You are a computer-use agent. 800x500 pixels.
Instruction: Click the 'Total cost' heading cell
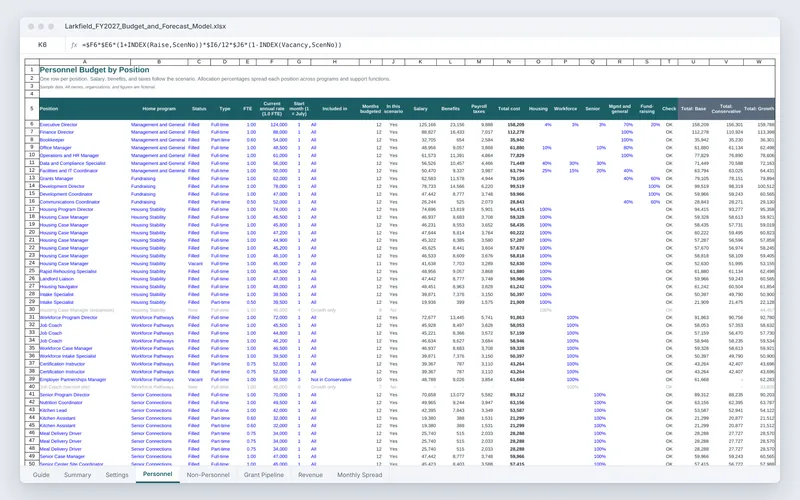(x=509, y=109)
